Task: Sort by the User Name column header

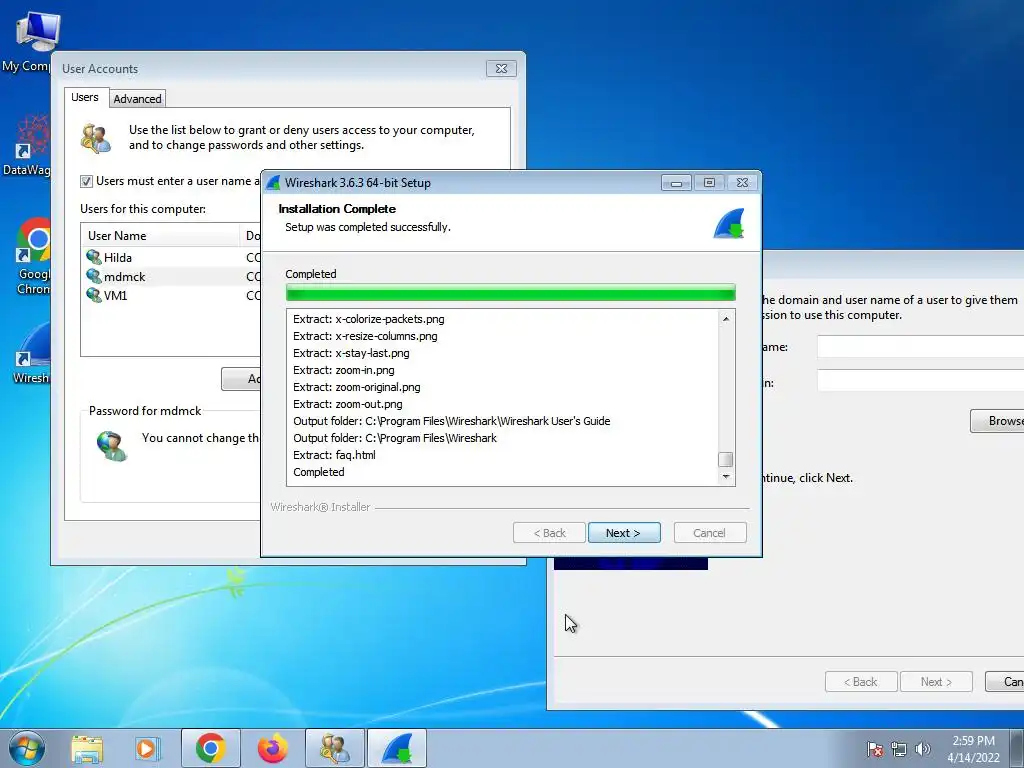Action: (x=160, y=236)
